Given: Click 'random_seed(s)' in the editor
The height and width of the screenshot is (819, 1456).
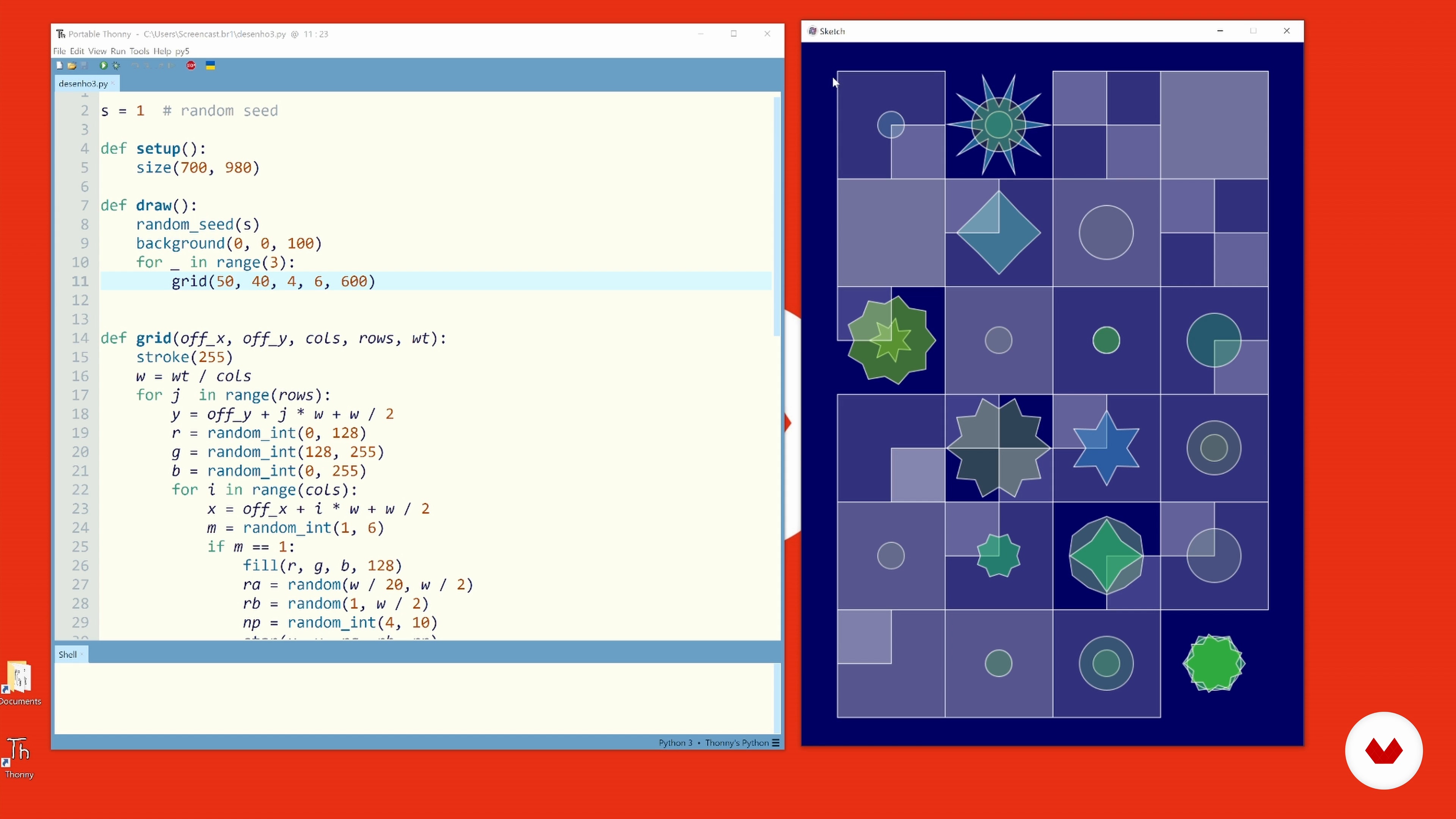Looking at the screenshot, I should [198, 224].
